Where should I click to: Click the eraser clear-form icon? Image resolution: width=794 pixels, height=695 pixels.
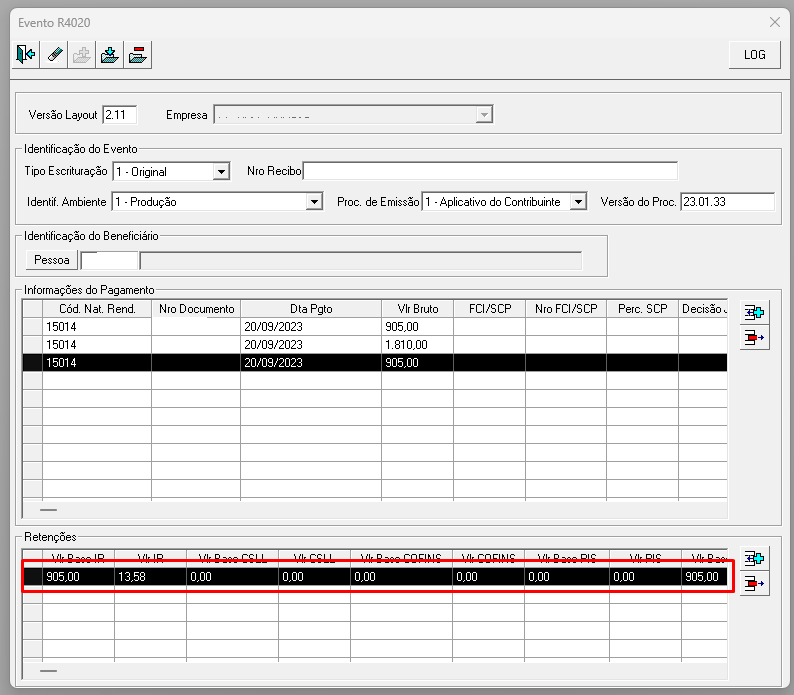tap(54, 54)
